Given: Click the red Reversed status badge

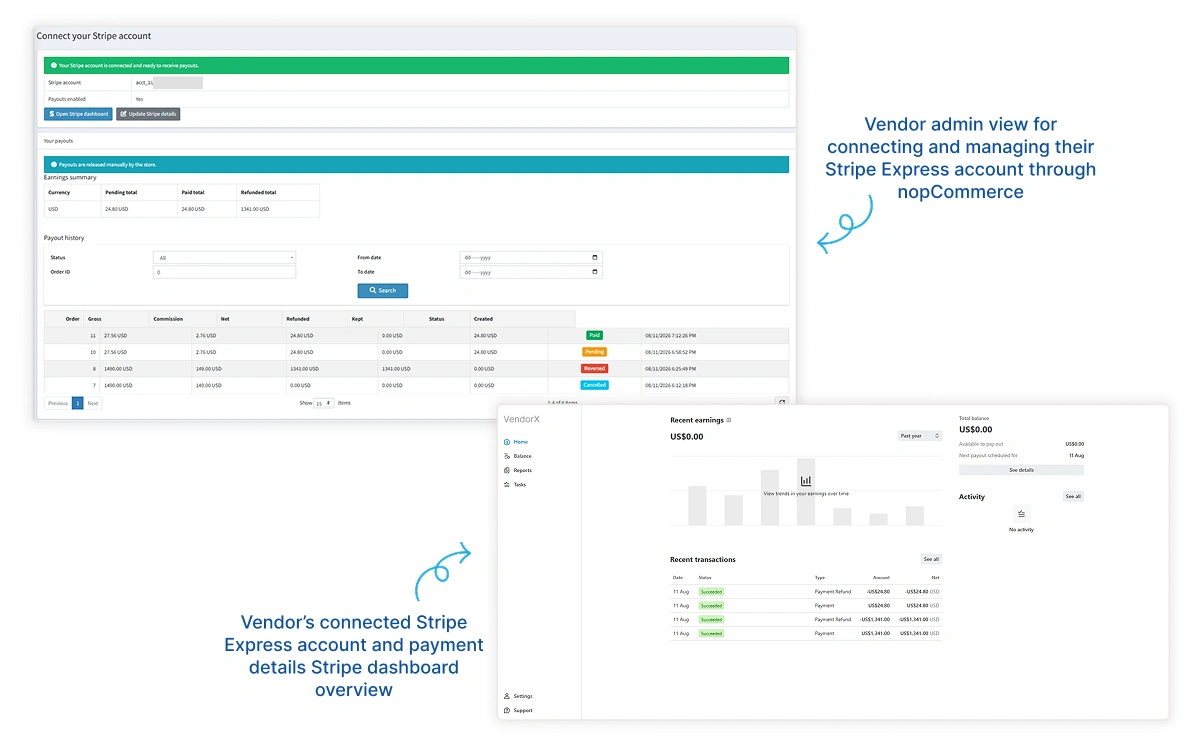Looking at the screenshot, I should (595, 368).
